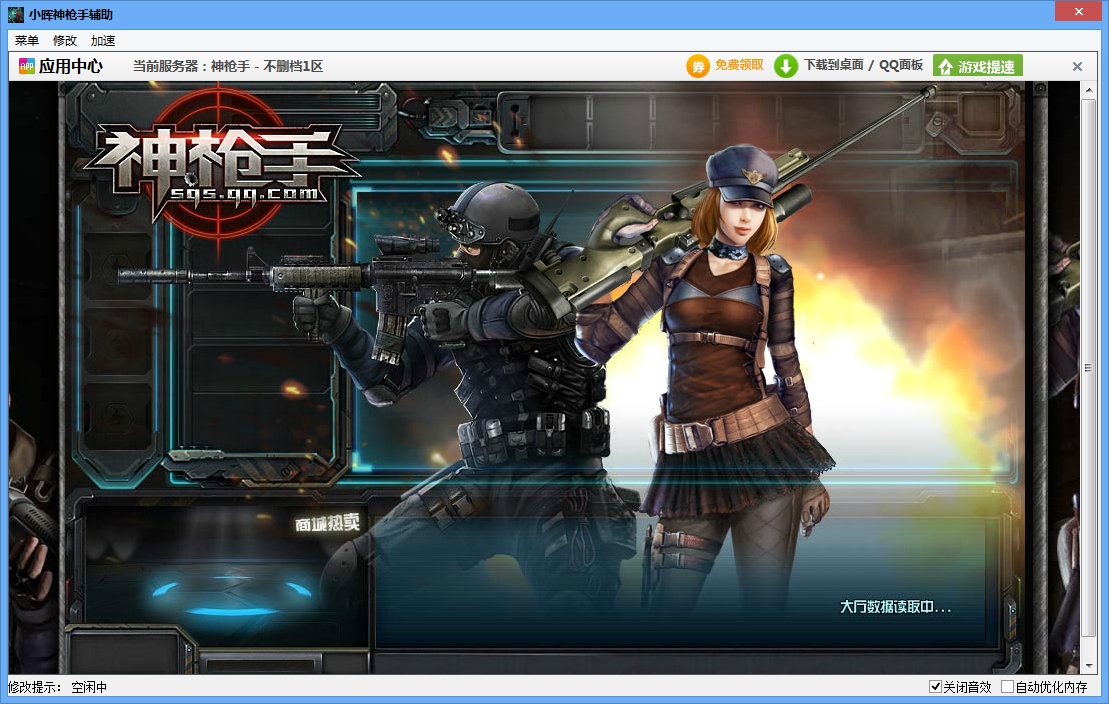Close the 小晖神枪手辅助 window
Image resolution: width=1109 pixels, height=704 pixels.
click(x=1079, y=11)
